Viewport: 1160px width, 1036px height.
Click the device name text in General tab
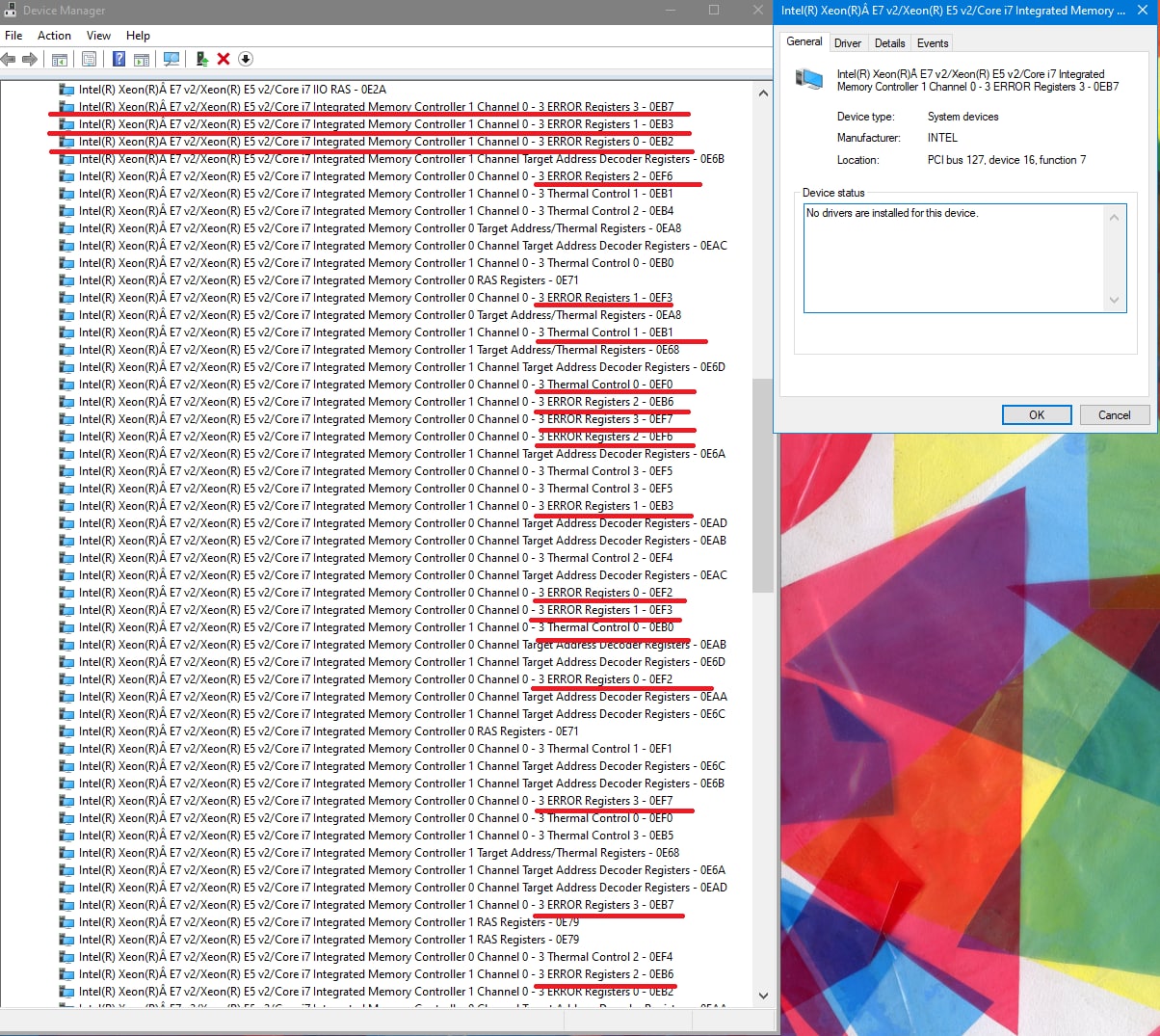pyautogui.click(x=977, y=80)
